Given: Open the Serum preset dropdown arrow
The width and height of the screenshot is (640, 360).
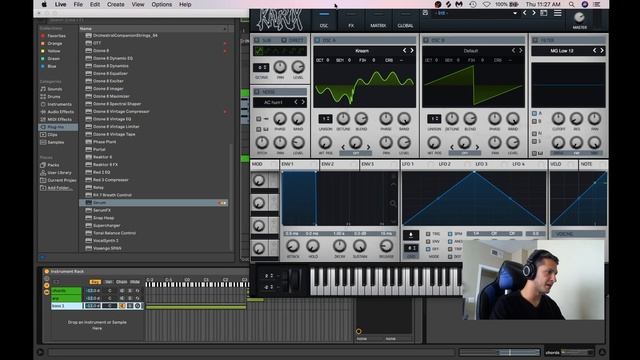Looking at the screenshot, I should (x=515, y=13).
